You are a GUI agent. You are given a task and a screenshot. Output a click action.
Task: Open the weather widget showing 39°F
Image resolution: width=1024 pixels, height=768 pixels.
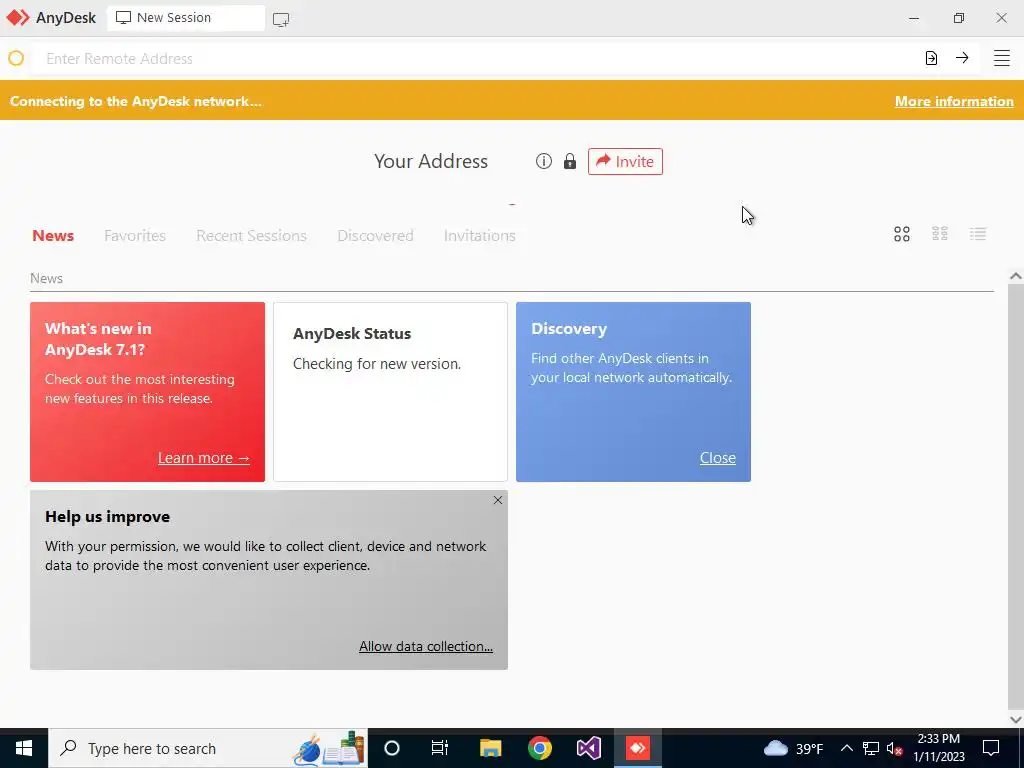[x=793, y=748]
